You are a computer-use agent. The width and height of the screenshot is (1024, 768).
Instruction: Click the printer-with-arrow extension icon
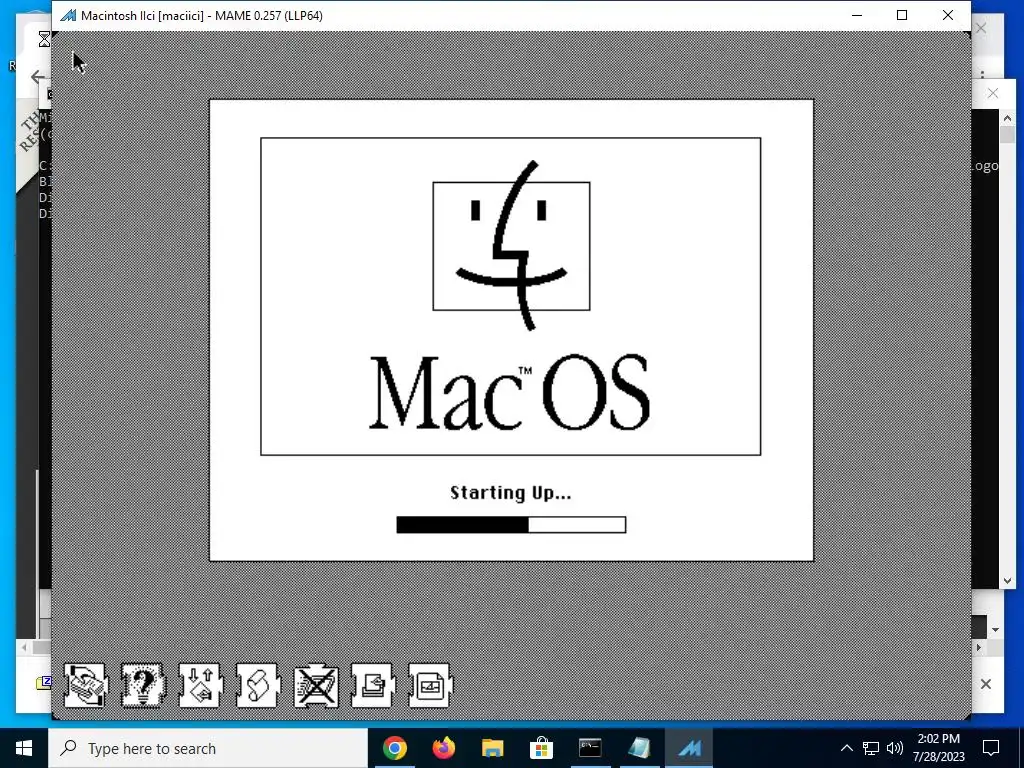coord(372,685)
